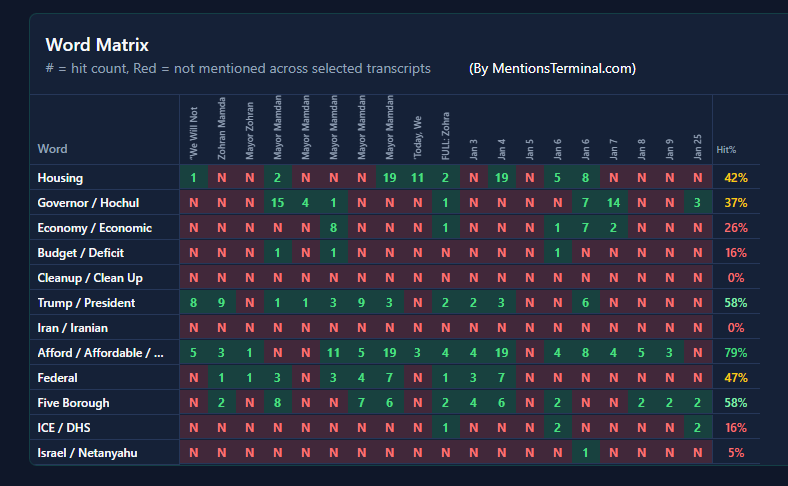The width and height of the screenshot is (788, 486).
Task: Click the Trump count 9 under "Zohran Mamda"
Action: 222,303
